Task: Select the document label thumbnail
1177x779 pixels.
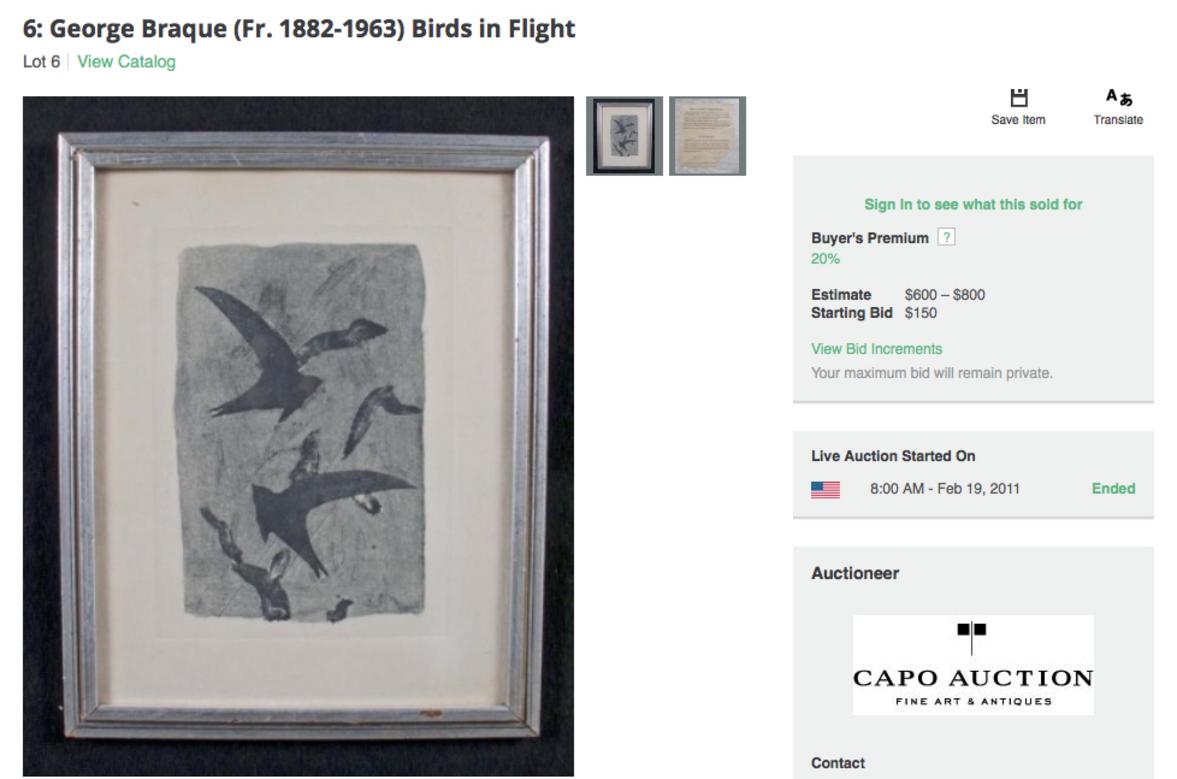Action: click(707, 136)
